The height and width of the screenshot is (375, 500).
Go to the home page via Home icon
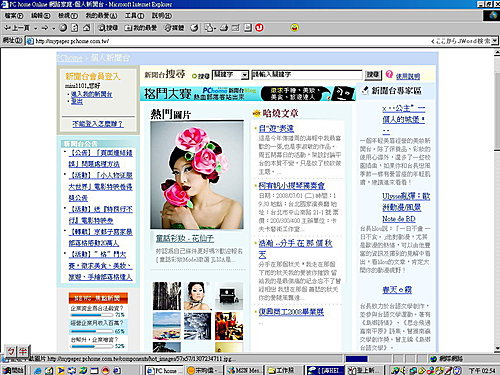tap(86, 28)
